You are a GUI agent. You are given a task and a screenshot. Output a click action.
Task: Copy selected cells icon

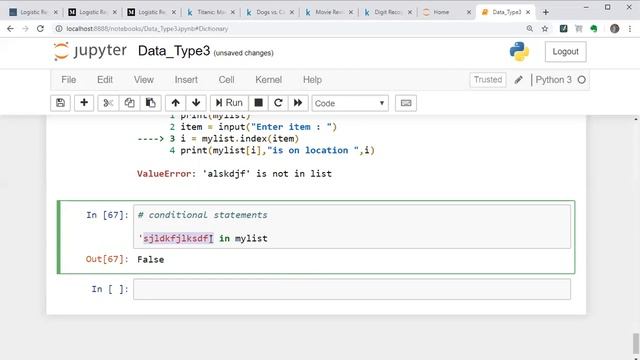pyautogui.click(x=129, y=103)
